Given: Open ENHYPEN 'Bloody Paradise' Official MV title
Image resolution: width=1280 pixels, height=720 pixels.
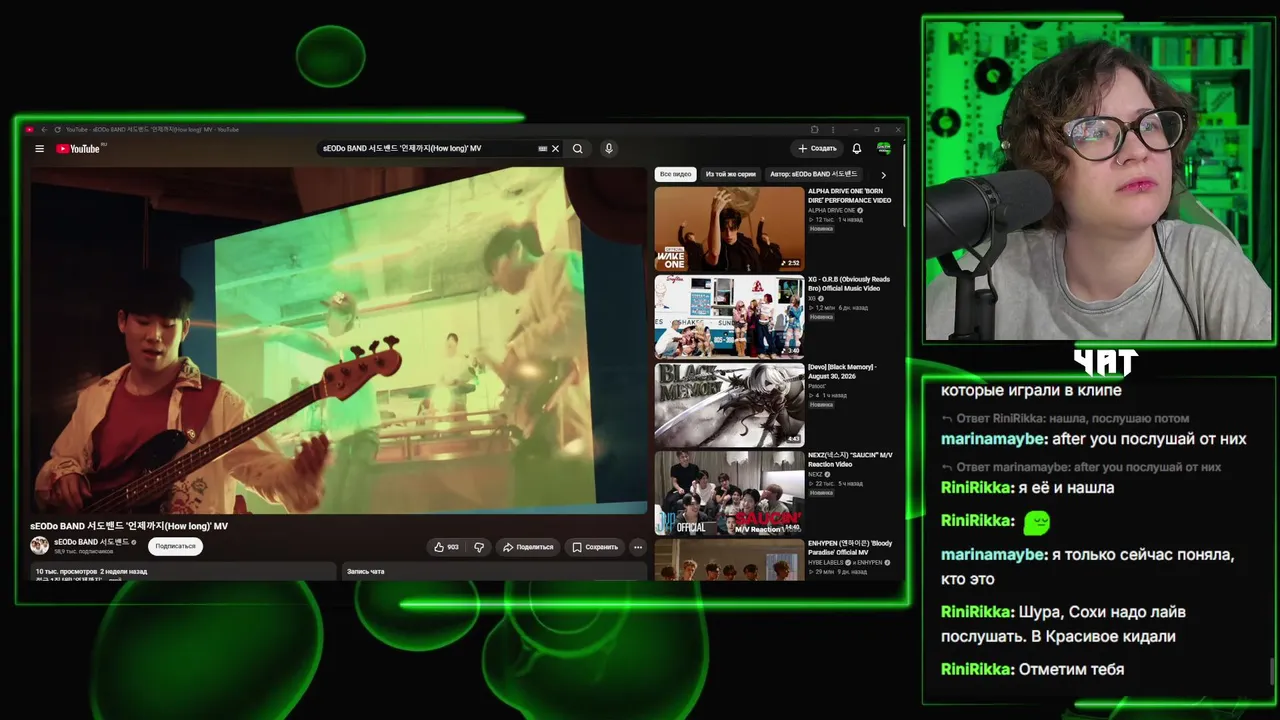Looking at the screenshot, I should 850,548.
